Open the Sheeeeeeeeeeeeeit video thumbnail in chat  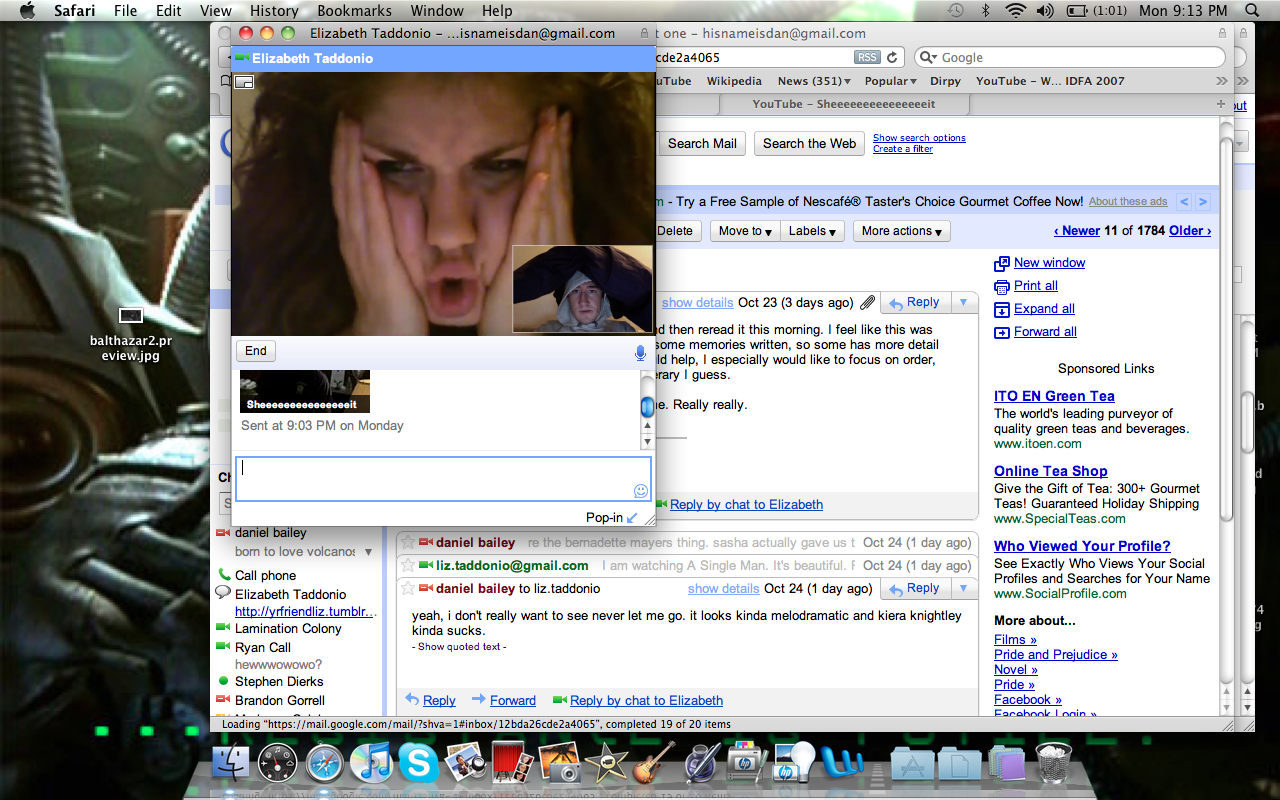(x=305, y=391)
